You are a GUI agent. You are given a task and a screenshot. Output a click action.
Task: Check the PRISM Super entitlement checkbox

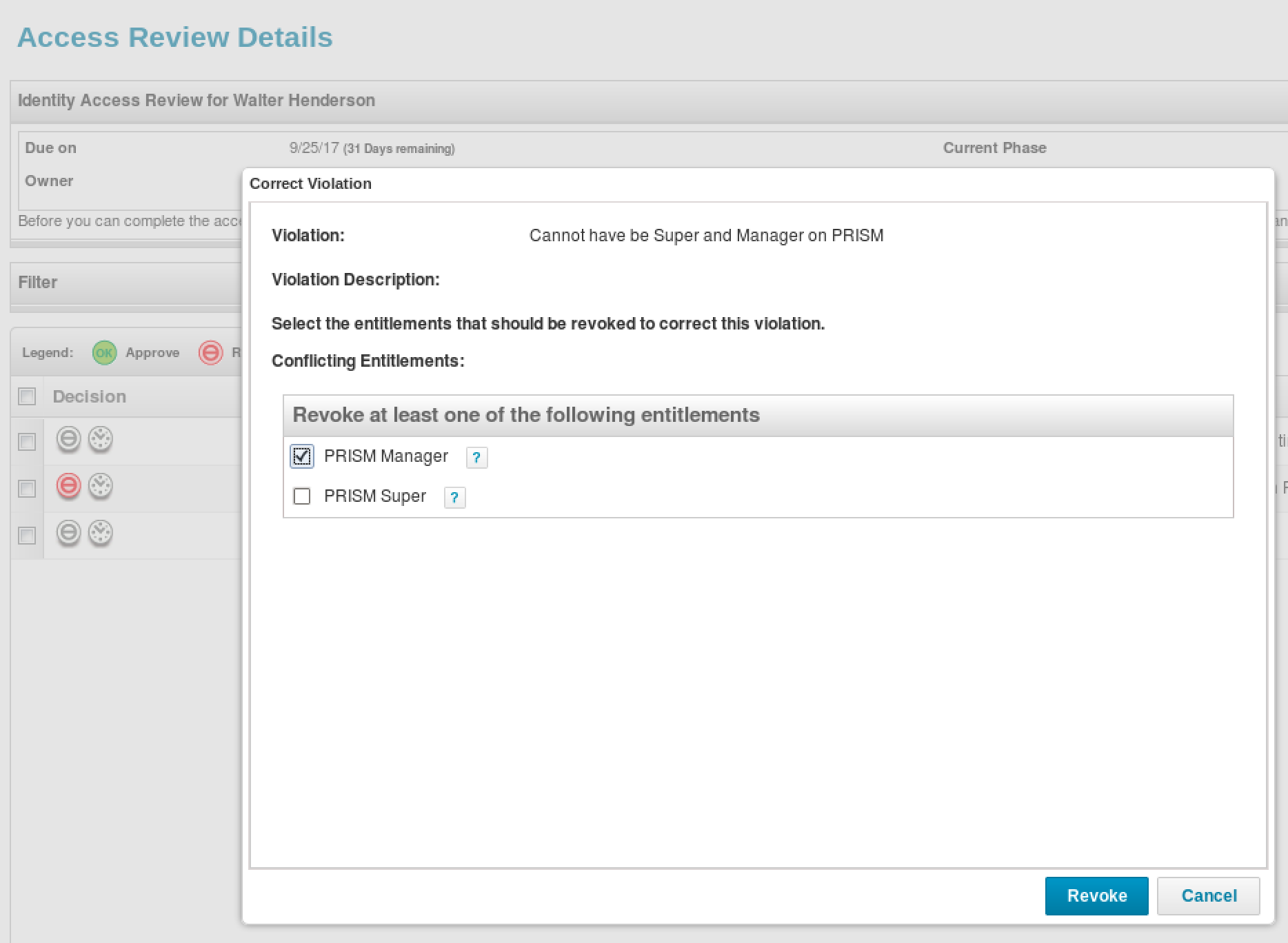click(x=302, y=496)
